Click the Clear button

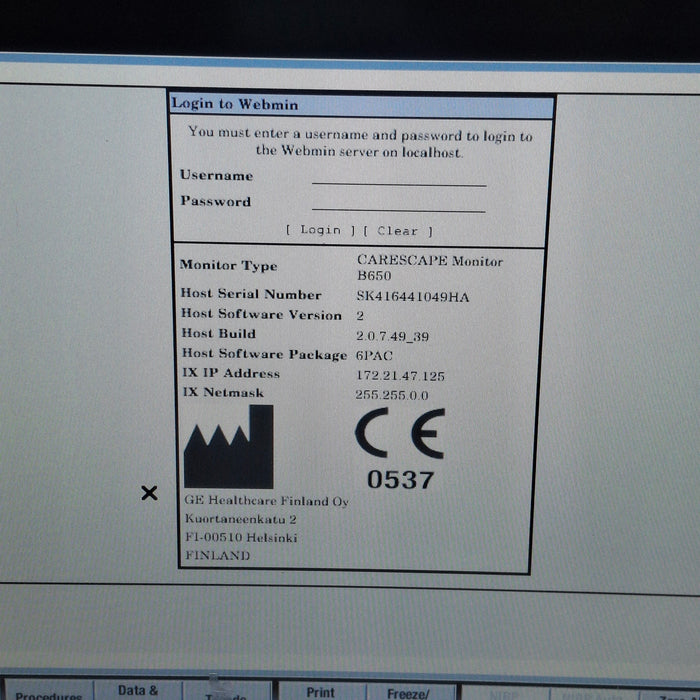398,231
